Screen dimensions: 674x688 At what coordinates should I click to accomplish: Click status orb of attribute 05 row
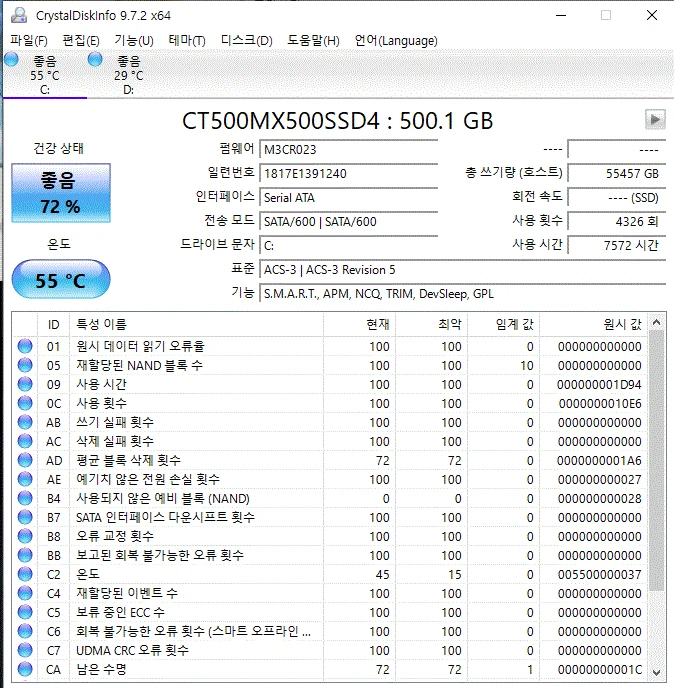pos(25,365)
